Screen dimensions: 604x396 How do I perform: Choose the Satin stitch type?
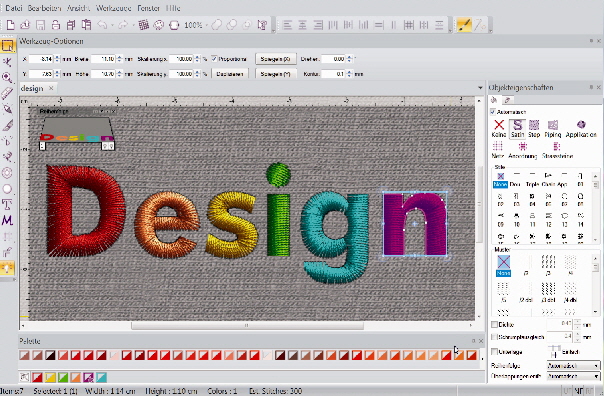pyautogui.click(x=517, y=128)
